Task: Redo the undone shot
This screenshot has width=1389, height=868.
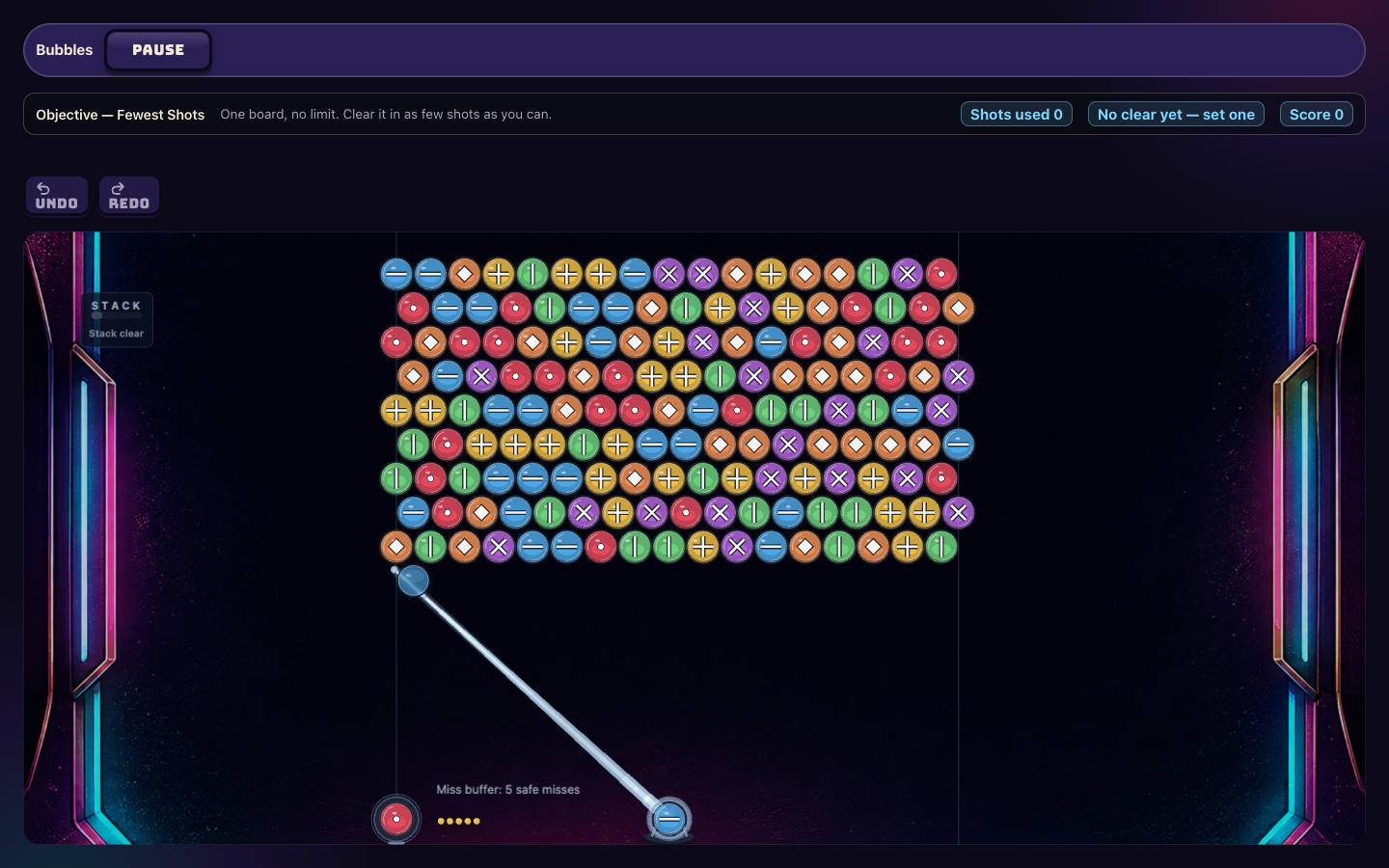Action: 129,196
